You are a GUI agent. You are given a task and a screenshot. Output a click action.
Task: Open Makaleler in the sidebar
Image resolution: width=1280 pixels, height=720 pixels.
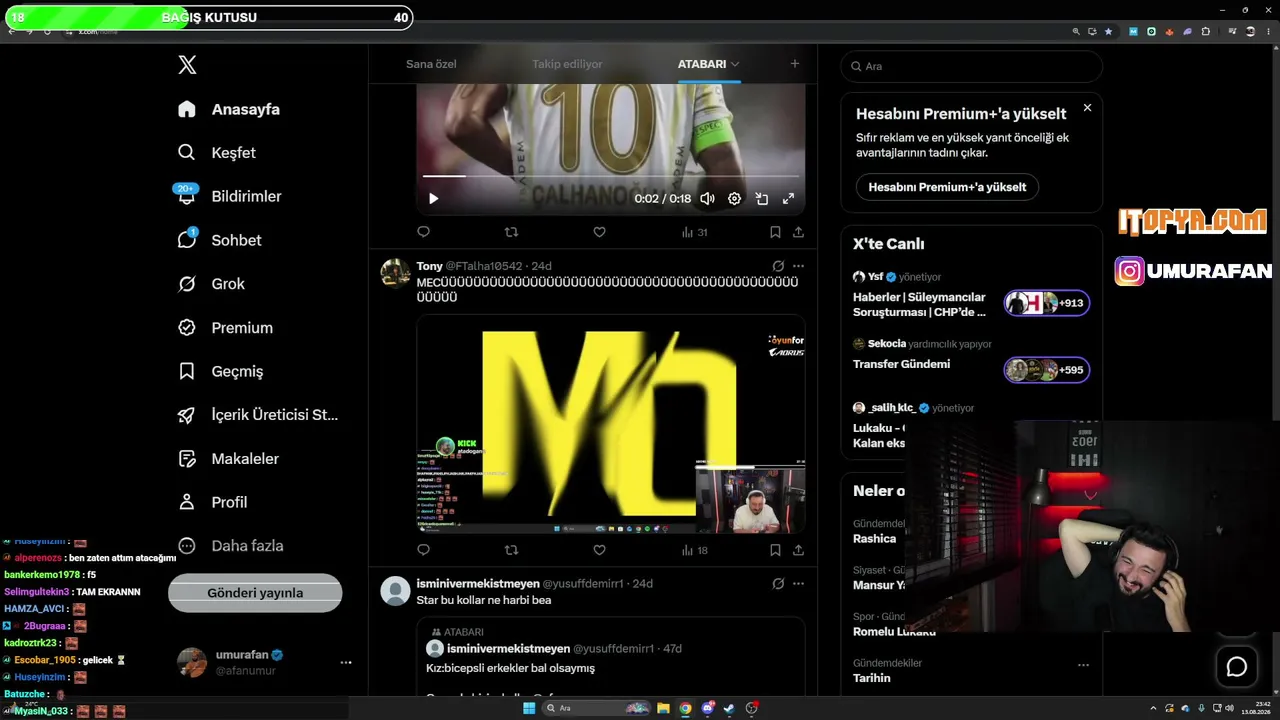point(228,459)
